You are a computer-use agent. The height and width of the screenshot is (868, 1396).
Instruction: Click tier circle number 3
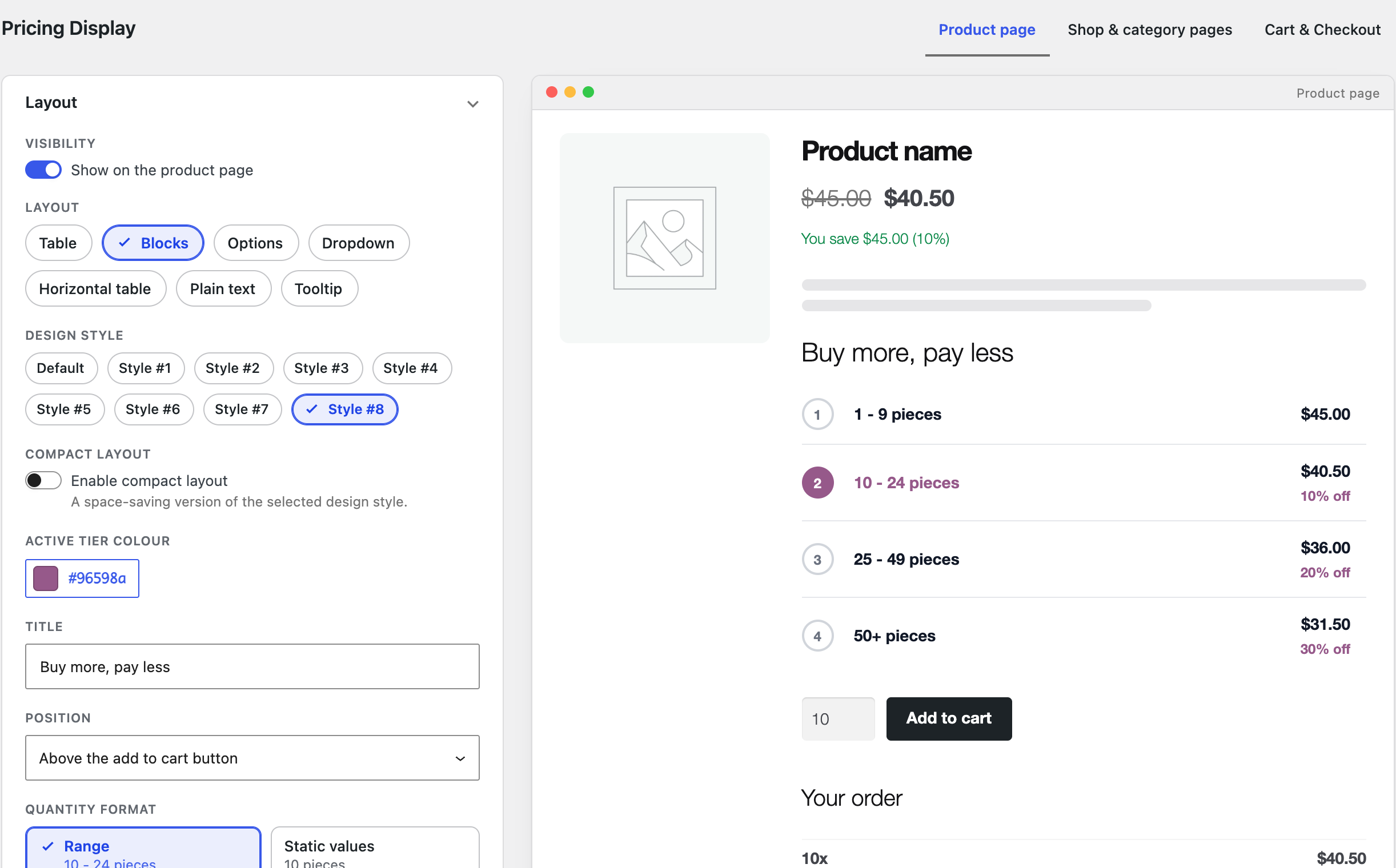coord(817,559)
